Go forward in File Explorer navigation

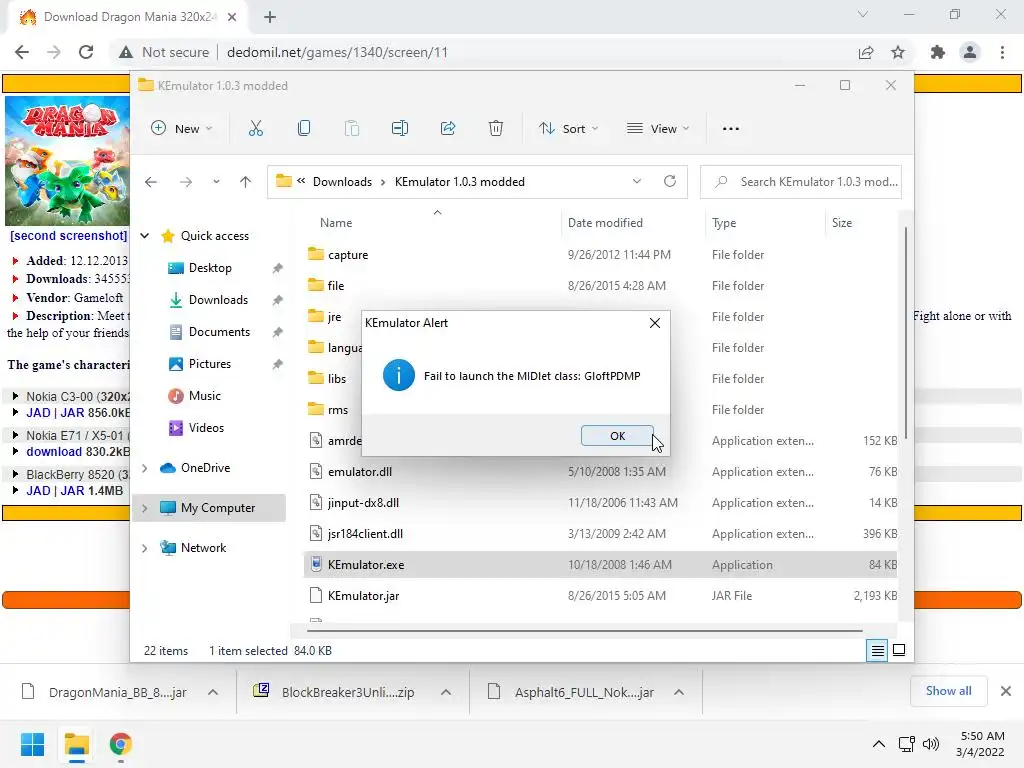[186, 182]
